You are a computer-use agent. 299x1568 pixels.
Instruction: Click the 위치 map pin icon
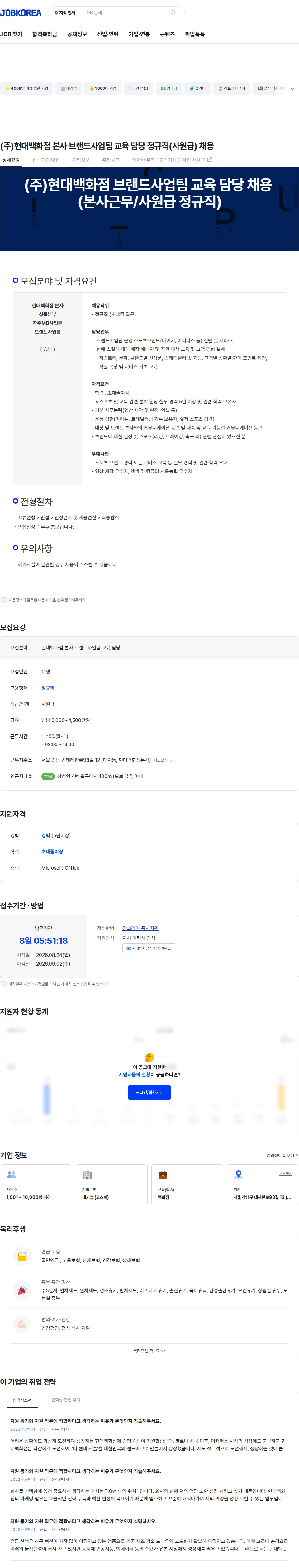click(x=239, y=1174)
